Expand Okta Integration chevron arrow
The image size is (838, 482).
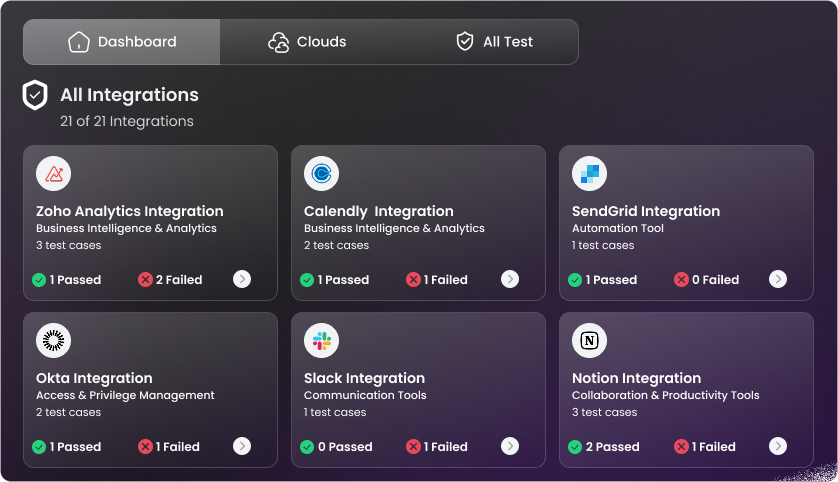pyautogui.click(x=242, y=447)
